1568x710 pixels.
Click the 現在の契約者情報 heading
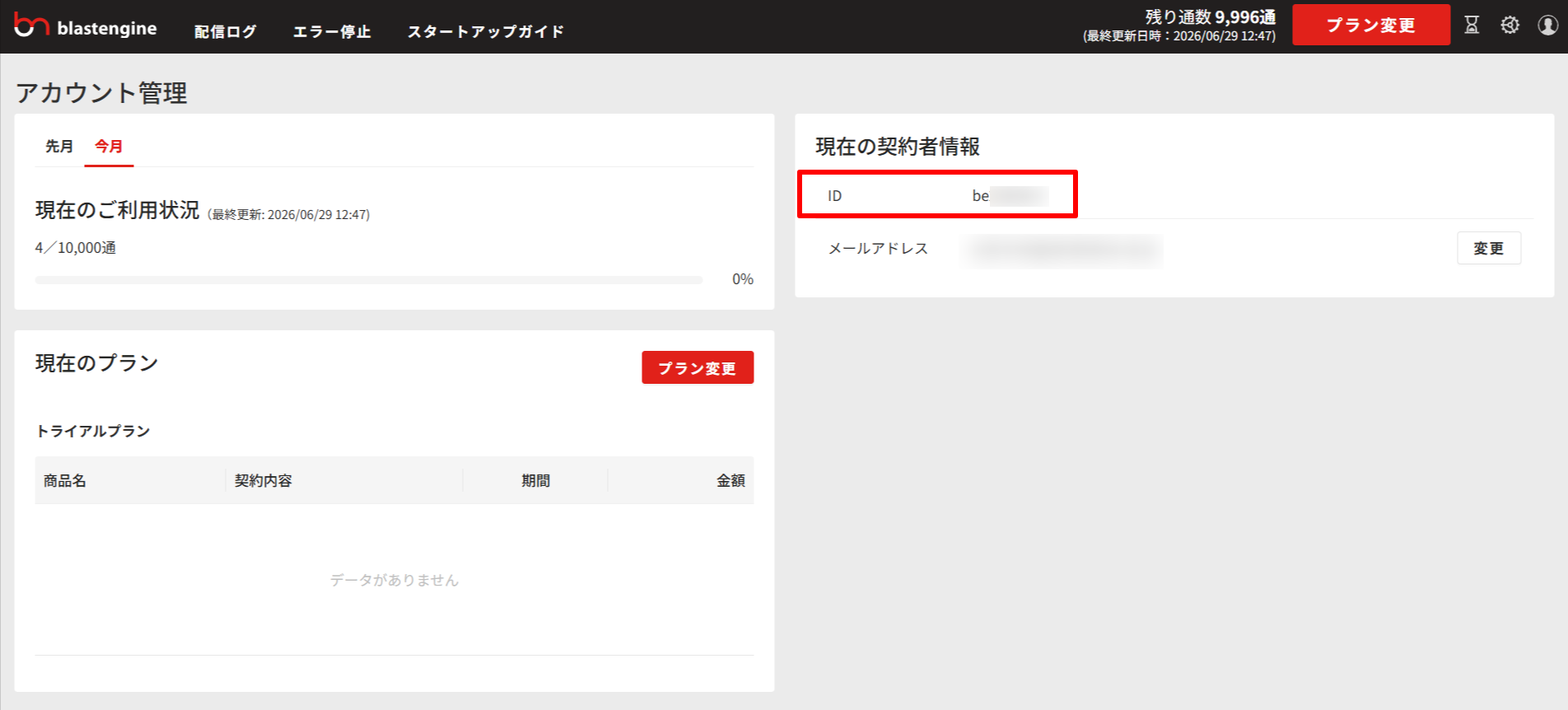[898, 147]
